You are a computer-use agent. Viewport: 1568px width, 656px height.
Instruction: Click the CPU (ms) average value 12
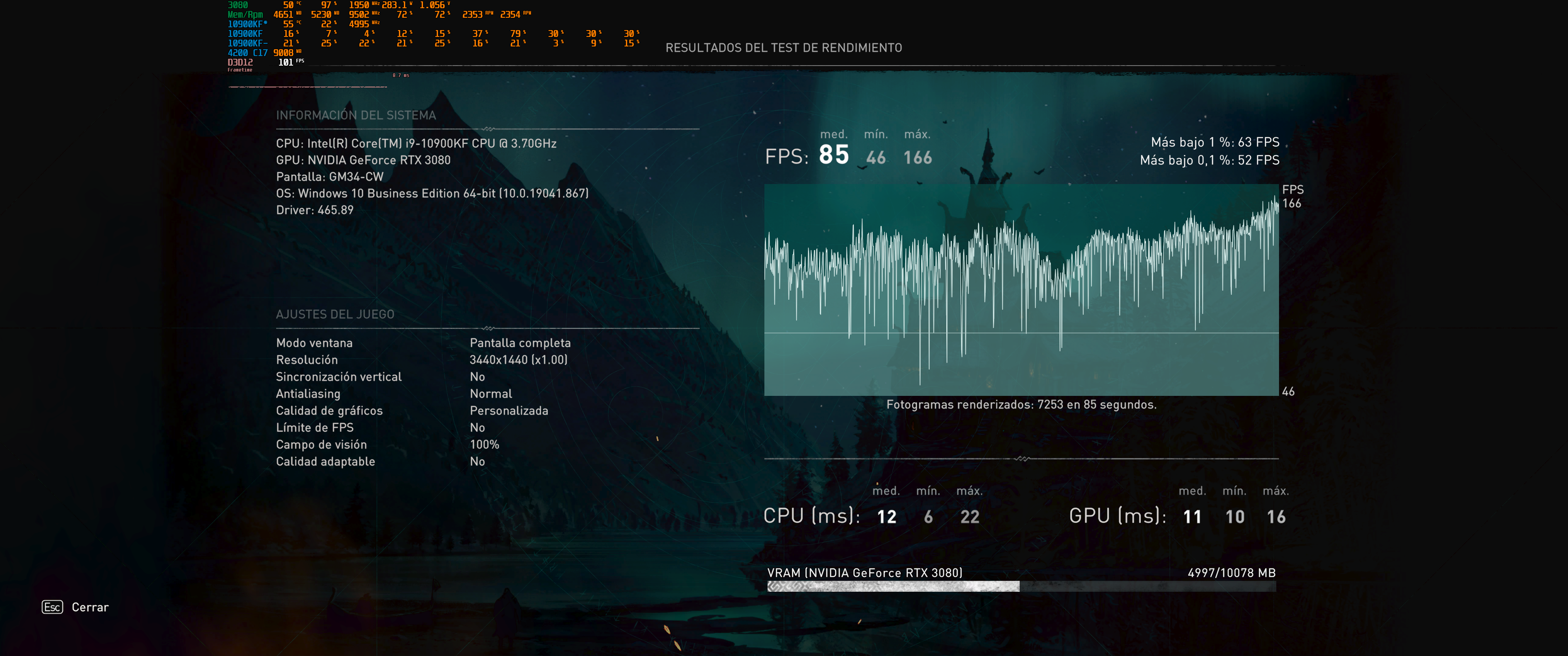click(886, 517)
